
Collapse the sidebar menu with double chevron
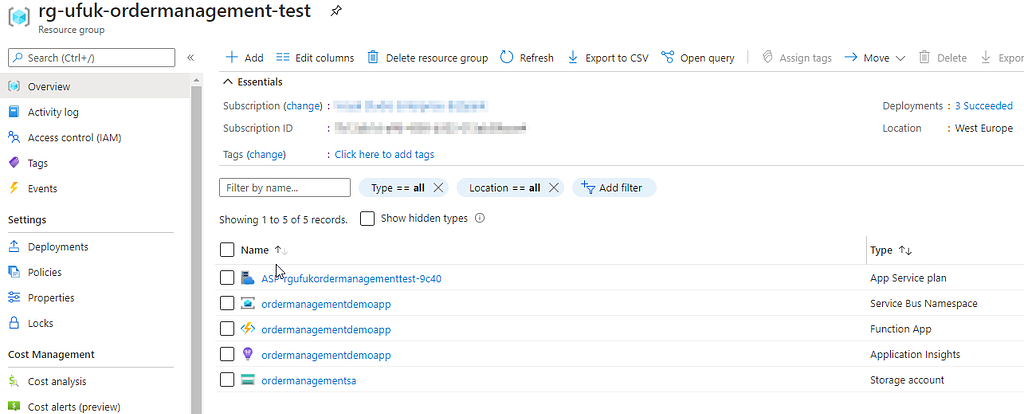click(190, 57)
